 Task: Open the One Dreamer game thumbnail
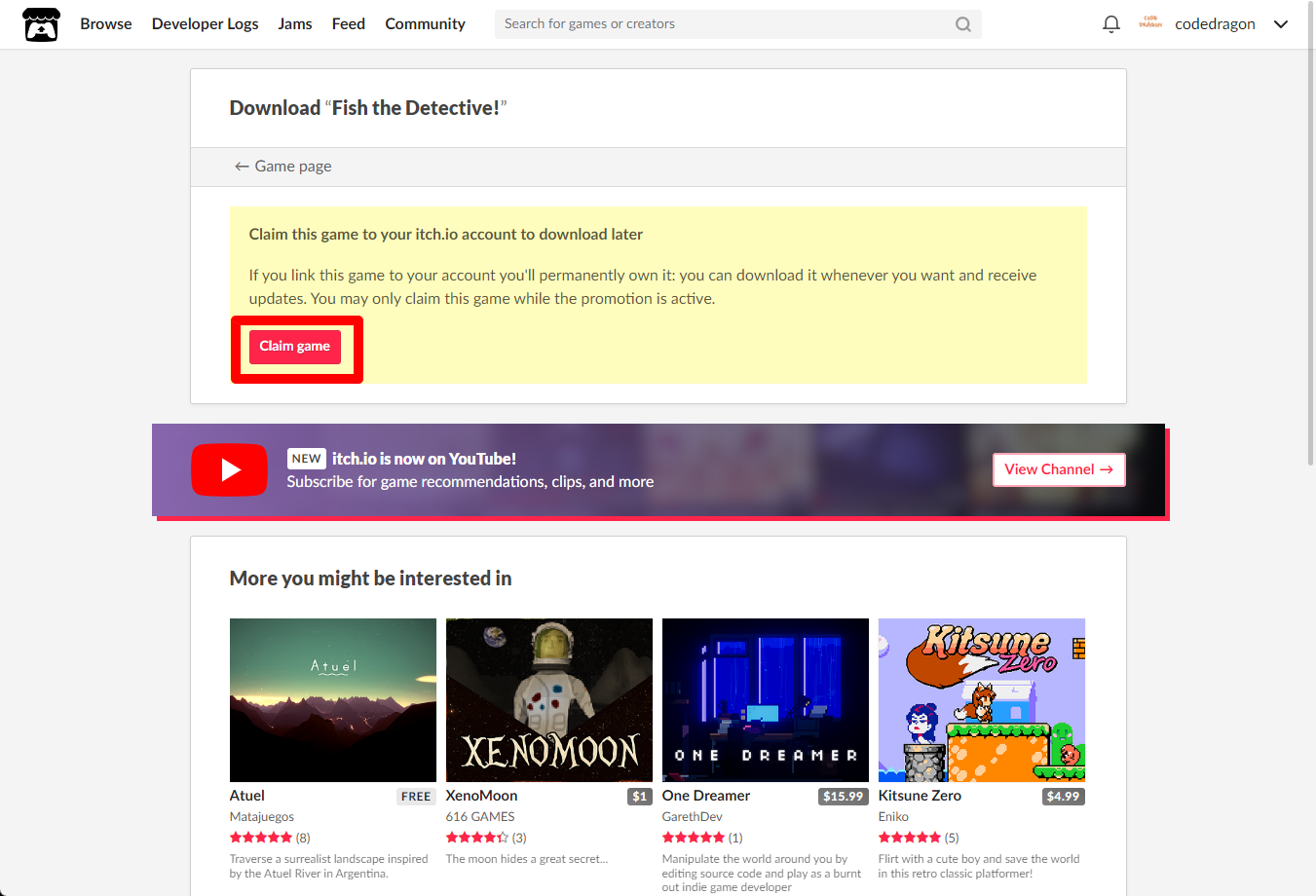tap(766, 700)
